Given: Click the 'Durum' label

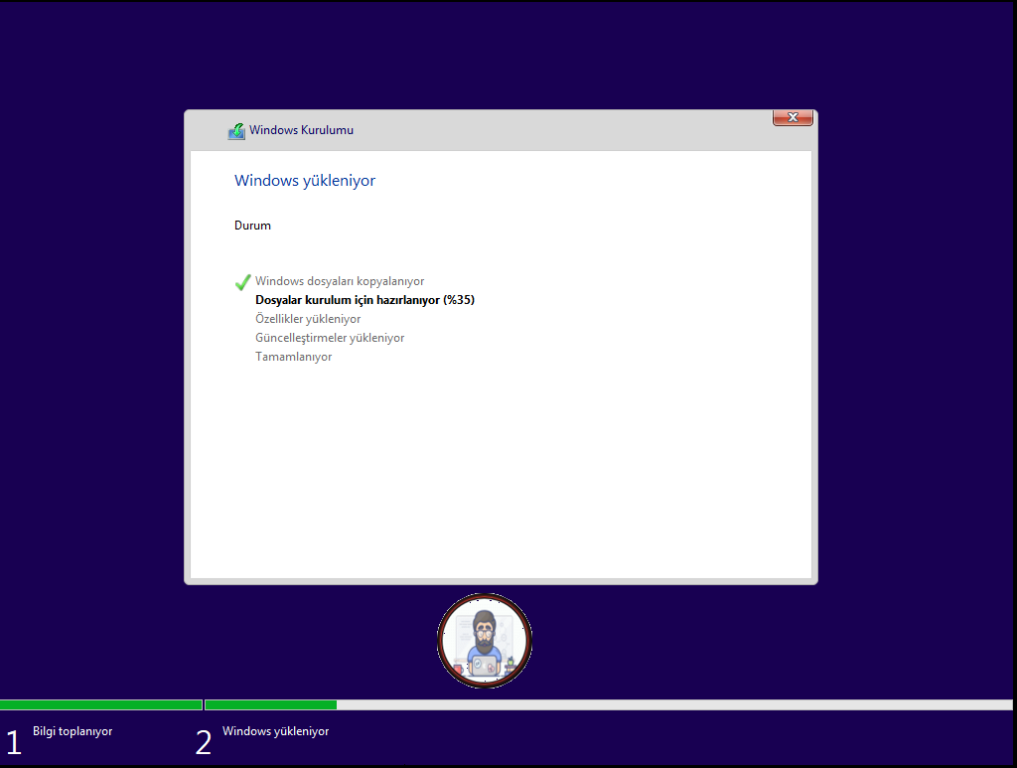Looking at the screenshot, I should point(252,225).
